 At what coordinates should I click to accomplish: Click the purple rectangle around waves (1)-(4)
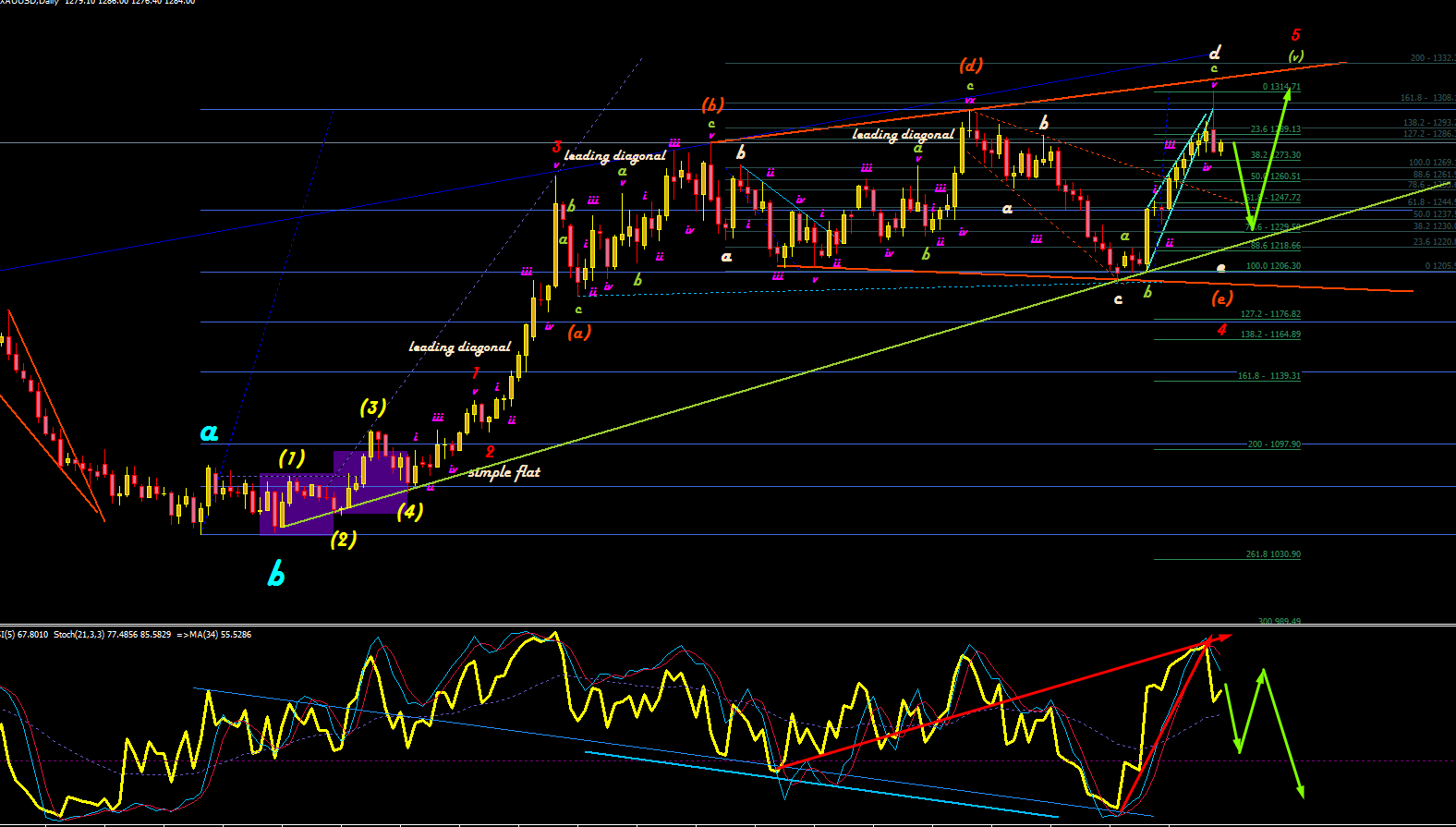(x=334, y=492)
